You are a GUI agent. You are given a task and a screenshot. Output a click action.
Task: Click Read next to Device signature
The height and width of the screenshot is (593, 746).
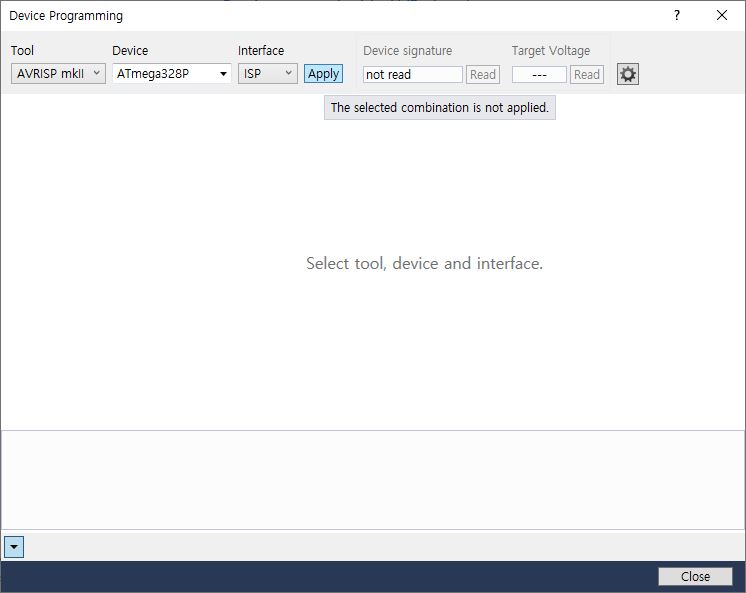(x=483, y=75)
